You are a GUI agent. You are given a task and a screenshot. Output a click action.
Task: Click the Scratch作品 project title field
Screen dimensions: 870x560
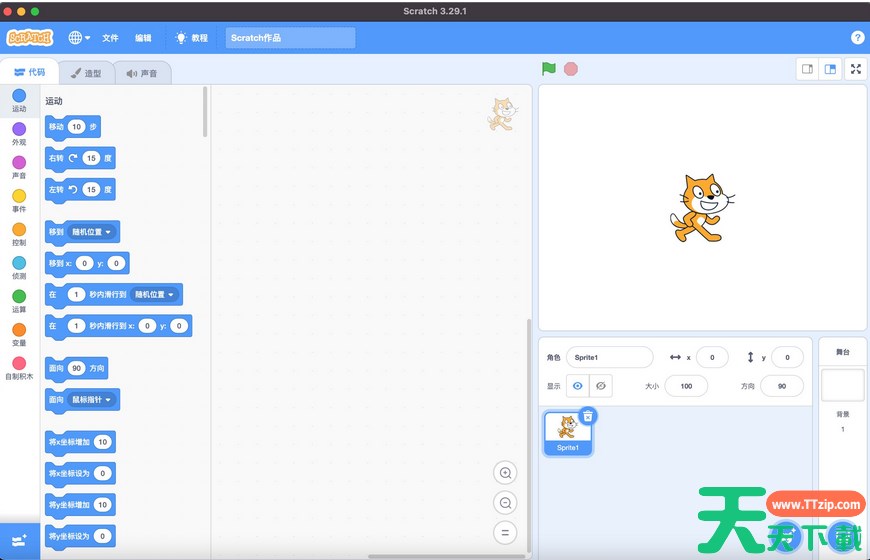(x=290, y=38)
